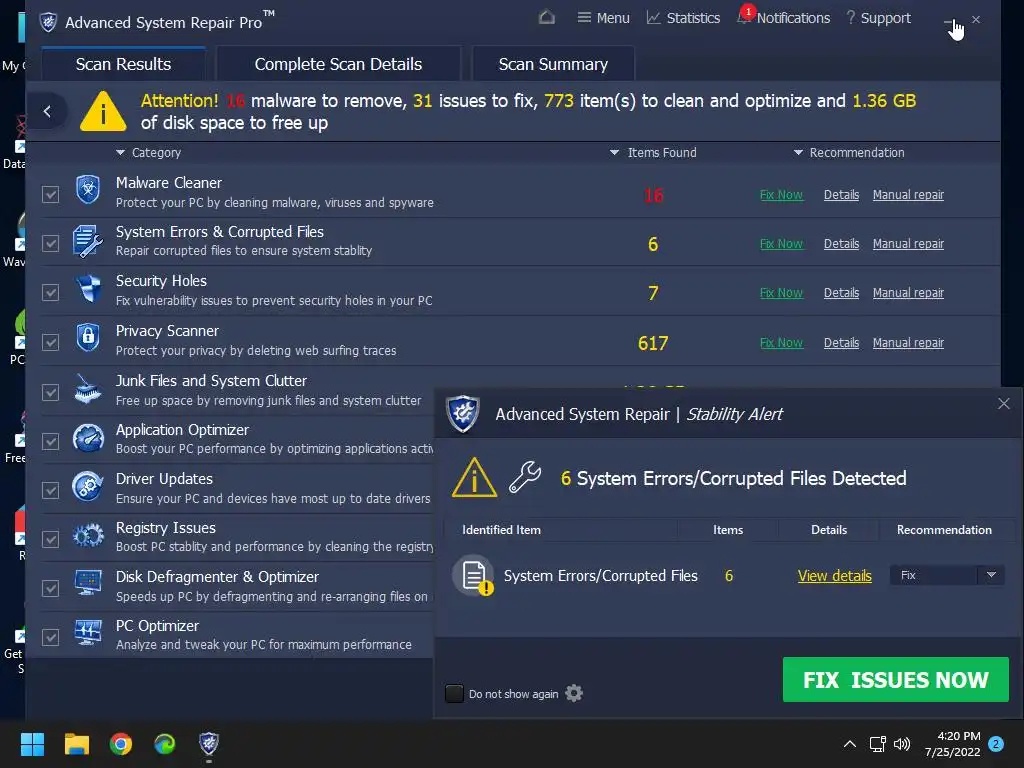Uncheck Junk Files and System Clutter checkbox
The image size is (1024, 768).
click(50, 392)
